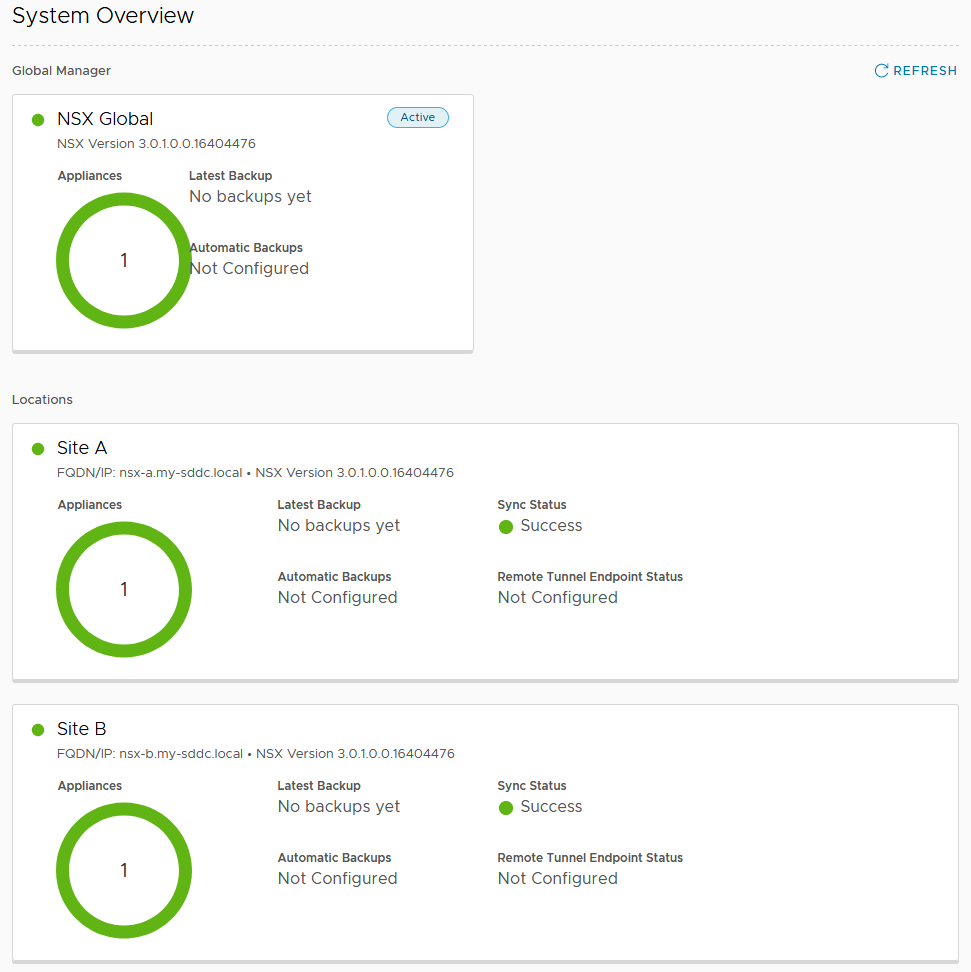Click Site A Latest Backup label
Viewport: 971px width, 972px height.
click(x=319, y=505)
